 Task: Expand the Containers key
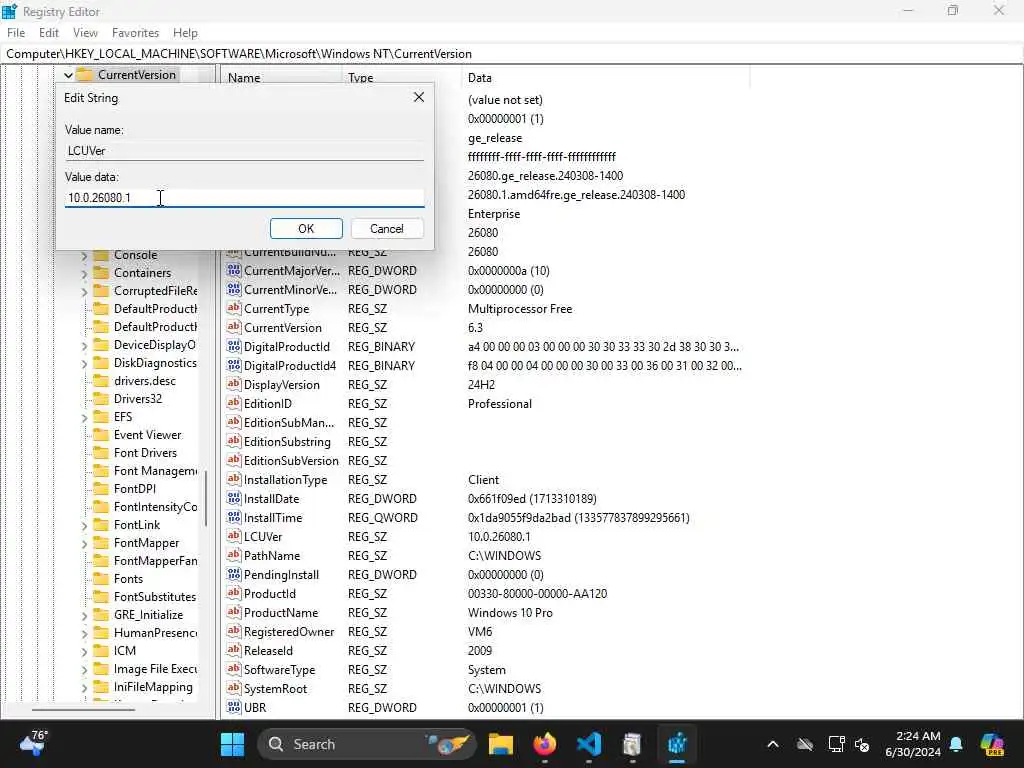click(84, 274)
